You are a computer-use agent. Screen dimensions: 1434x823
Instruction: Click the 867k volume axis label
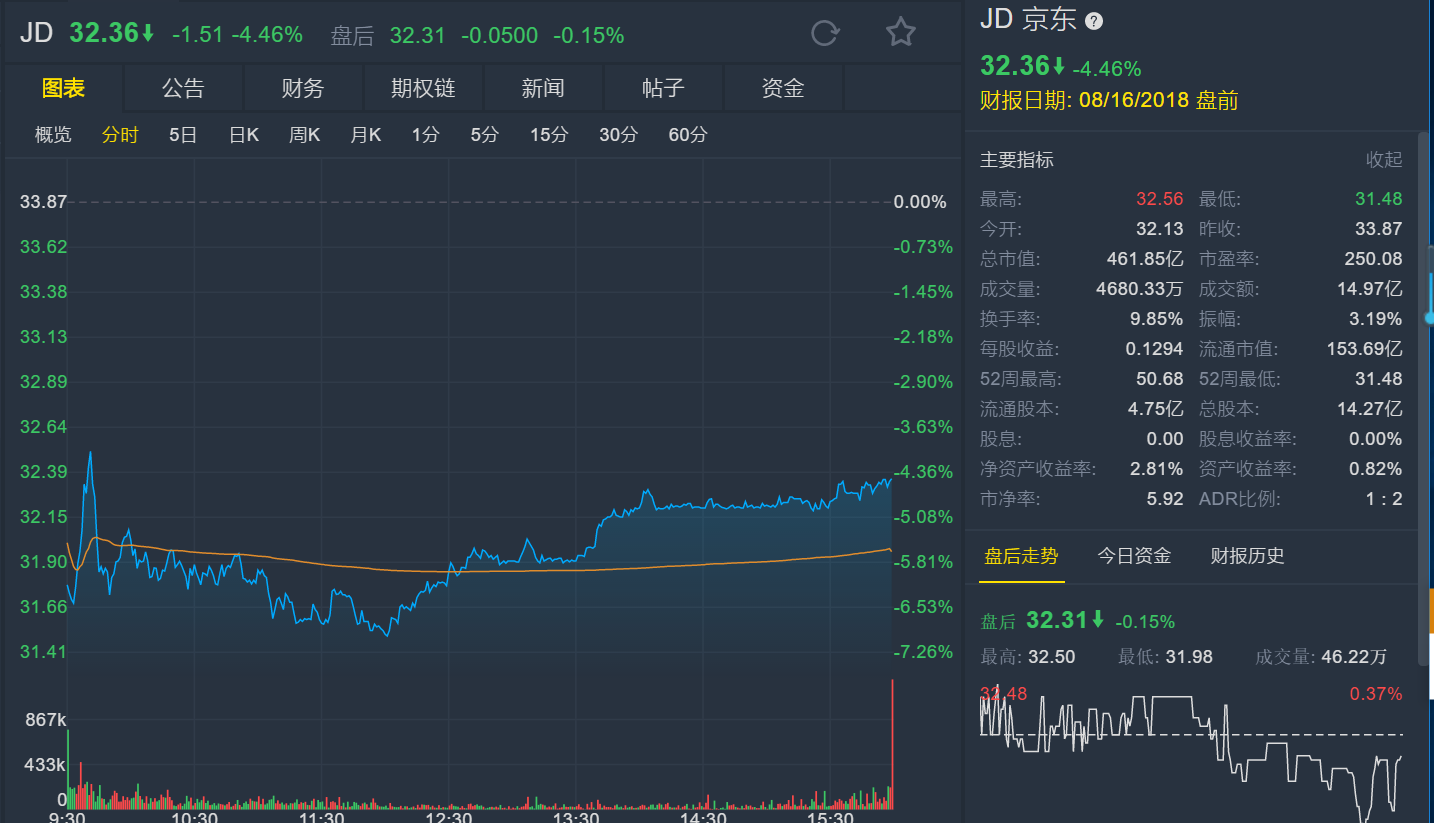(x=46, y=720)
